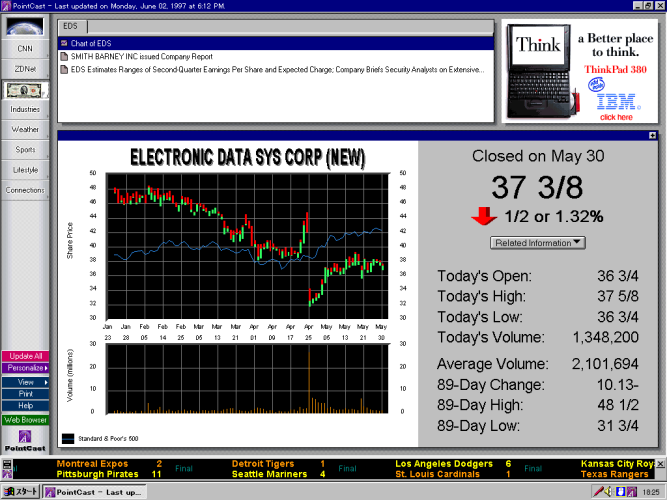The image size is (667, 500).
Task: Open the CNN channel
Action: pyautogui.click(x=25, y=48)
